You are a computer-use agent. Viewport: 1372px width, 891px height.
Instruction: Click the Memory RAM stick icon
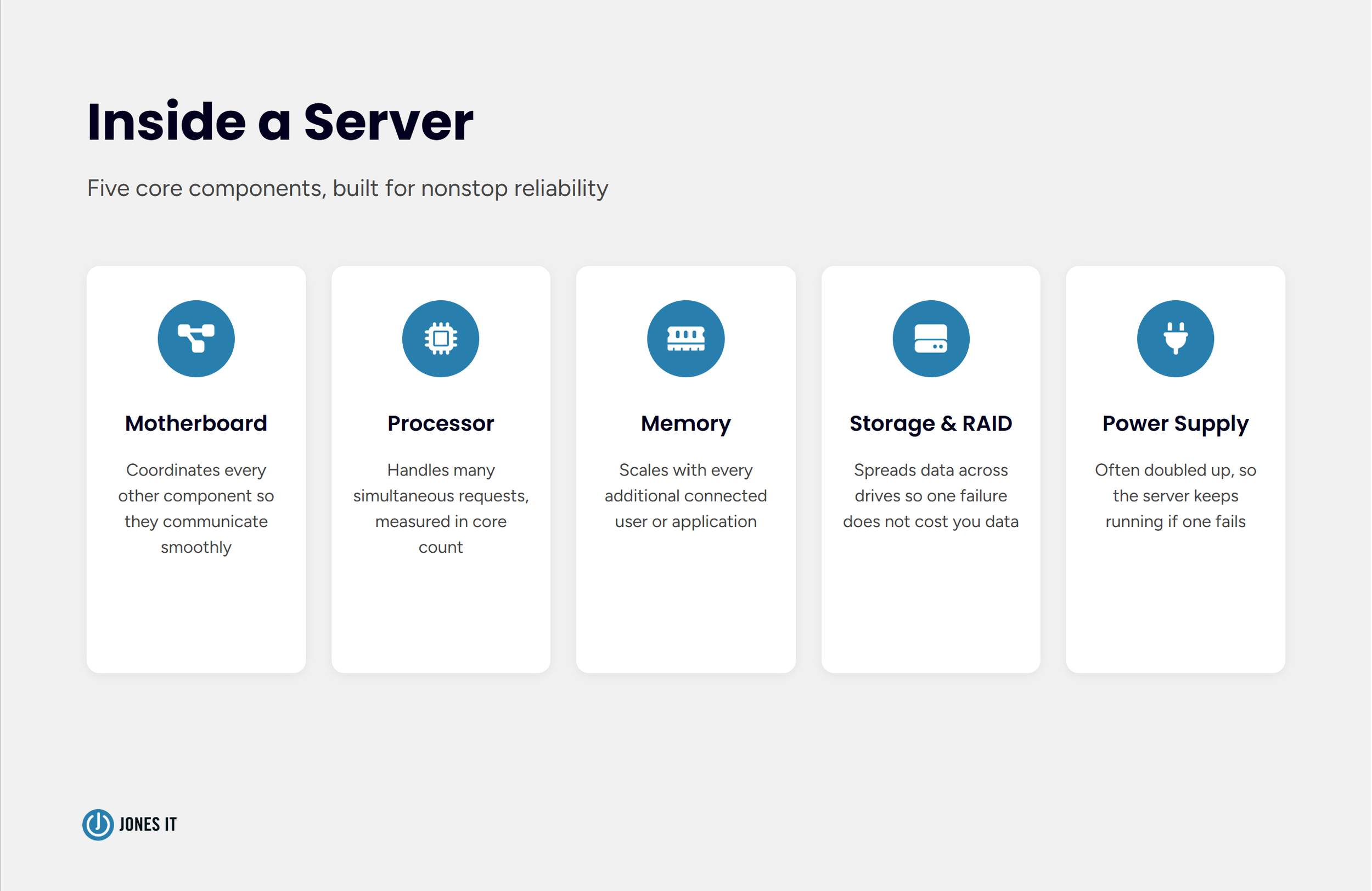click(x=685, y=339)
